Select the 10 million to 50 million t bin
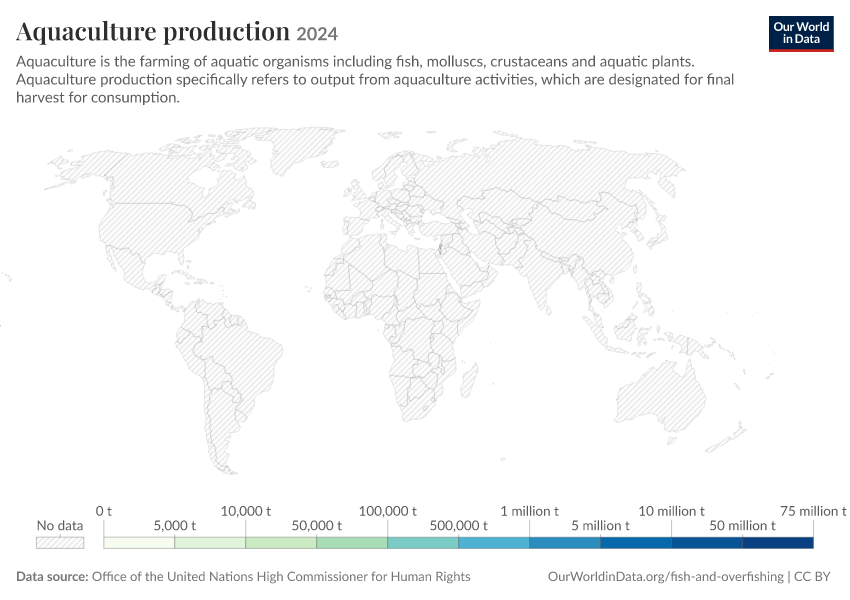 pyautogui.click(x=707, y=543)
